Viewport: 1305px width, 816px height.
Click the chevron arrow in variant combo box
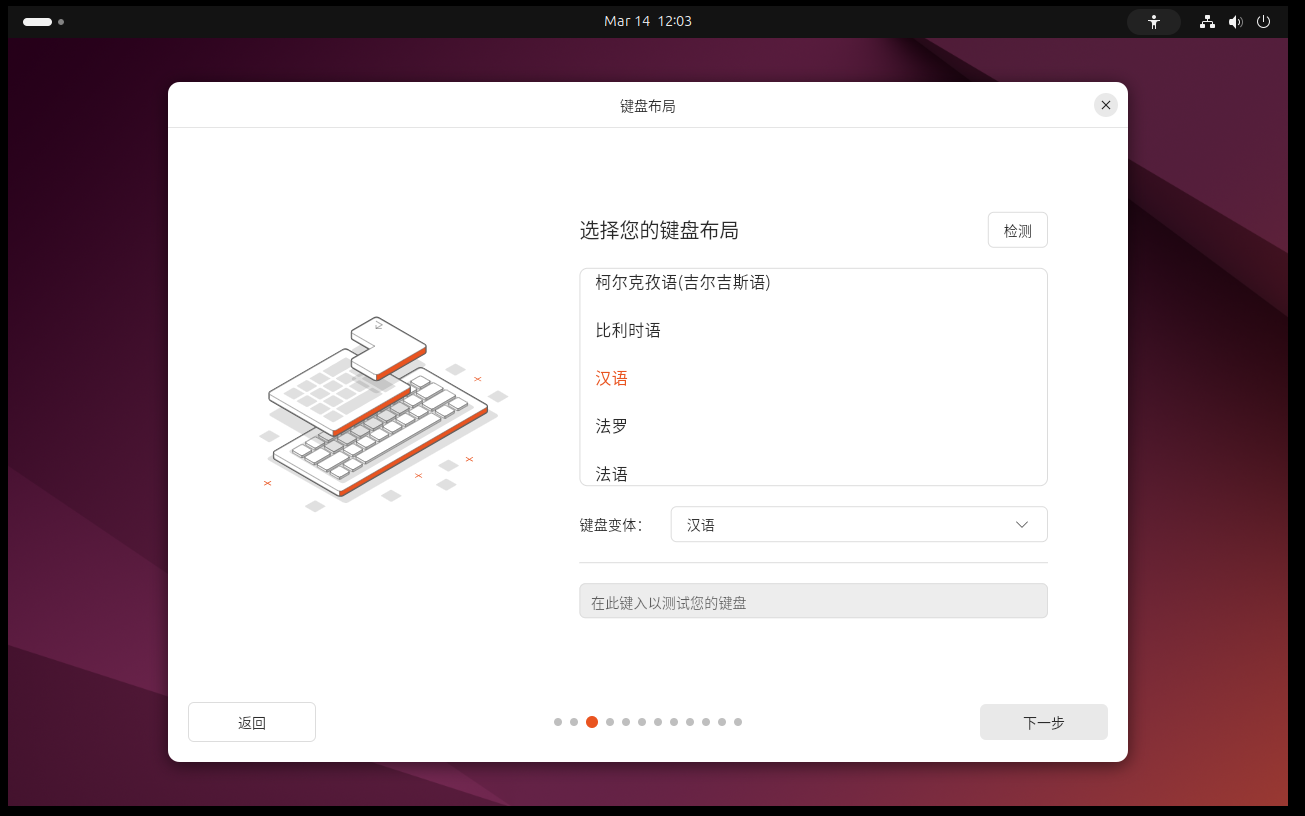[1022, 525]
